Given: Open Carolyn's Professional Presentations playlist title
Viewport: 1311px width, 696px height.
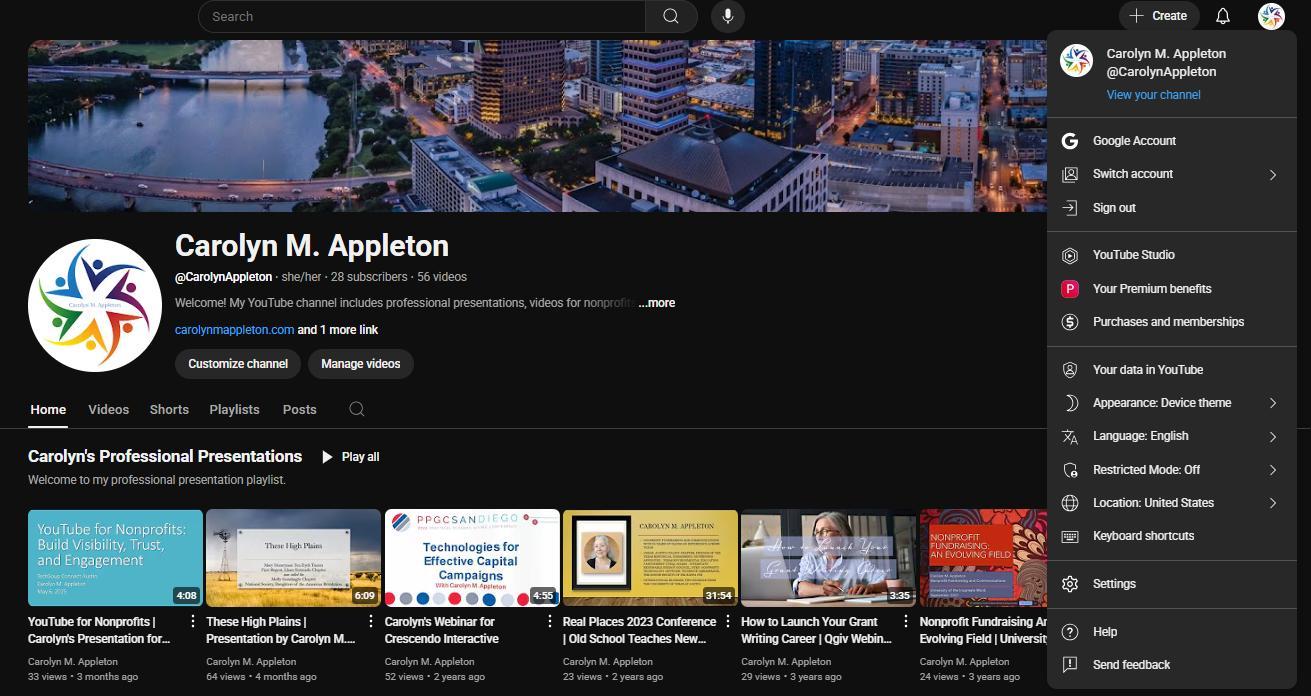Looking at the screenshot, I should click(165, 456).
